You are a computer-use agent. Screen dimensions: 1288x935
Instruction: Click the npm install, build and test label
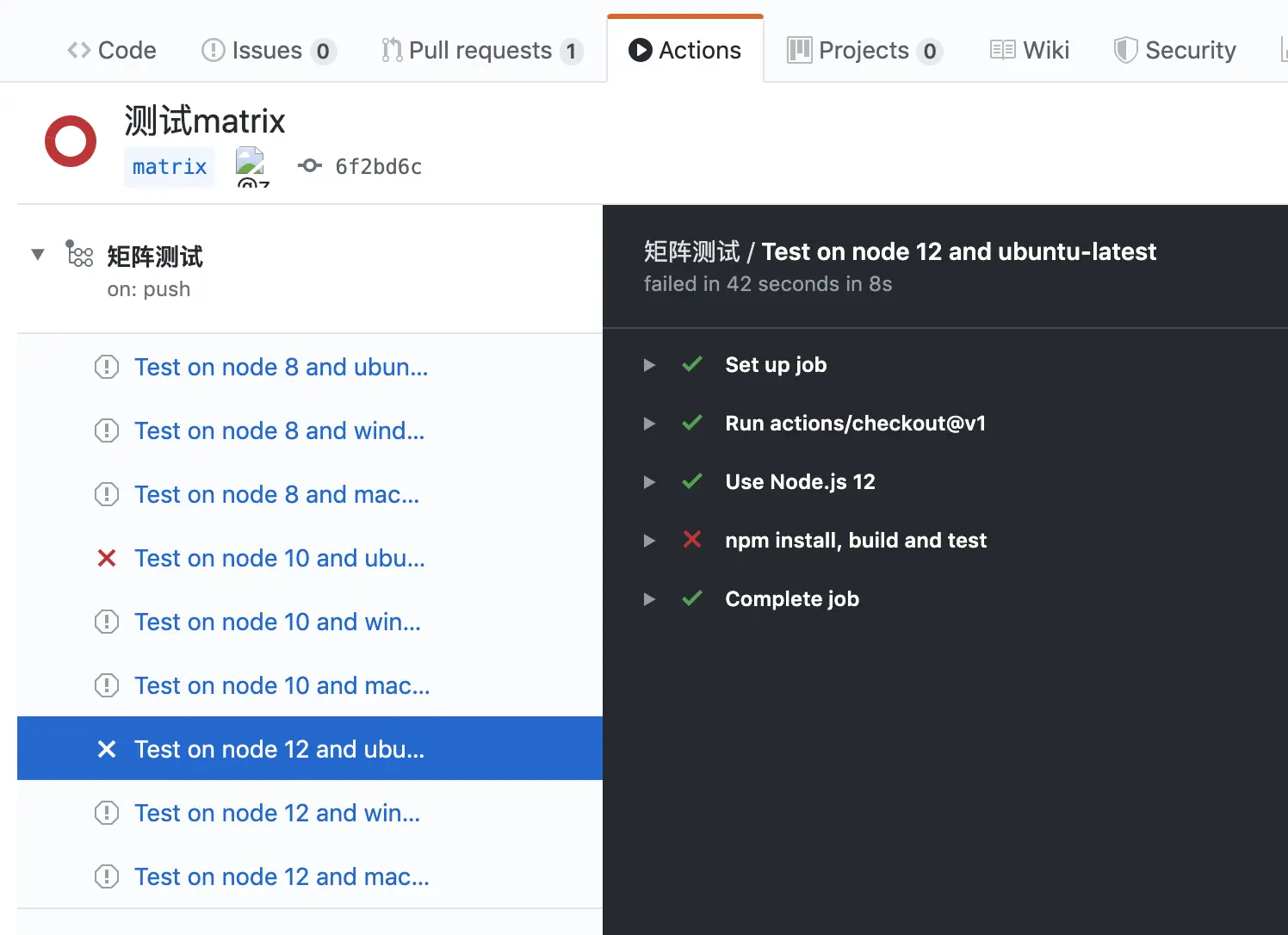coord(856,541)
